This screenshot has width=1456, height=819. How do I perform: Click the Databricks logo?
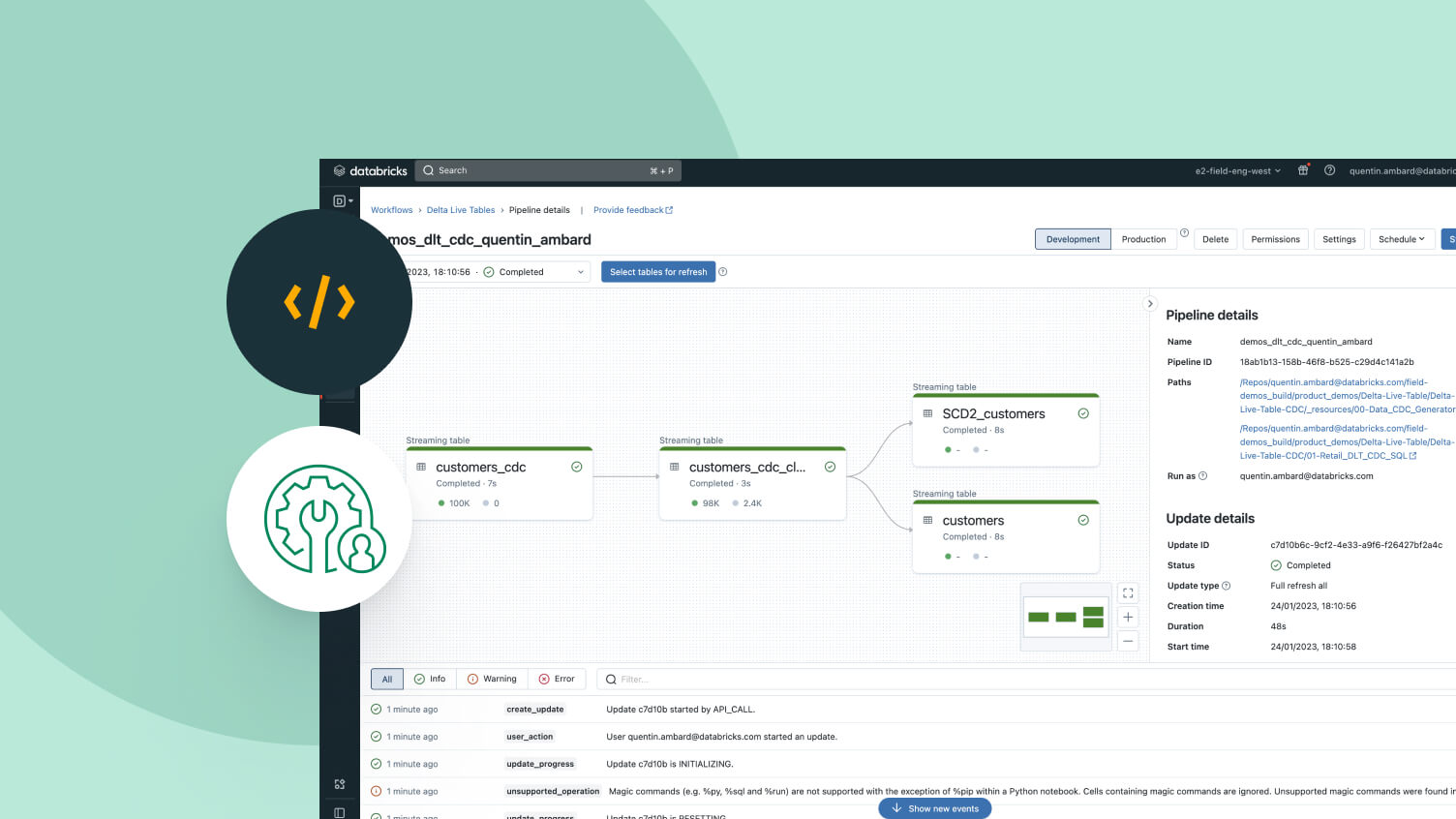point(370,170)
